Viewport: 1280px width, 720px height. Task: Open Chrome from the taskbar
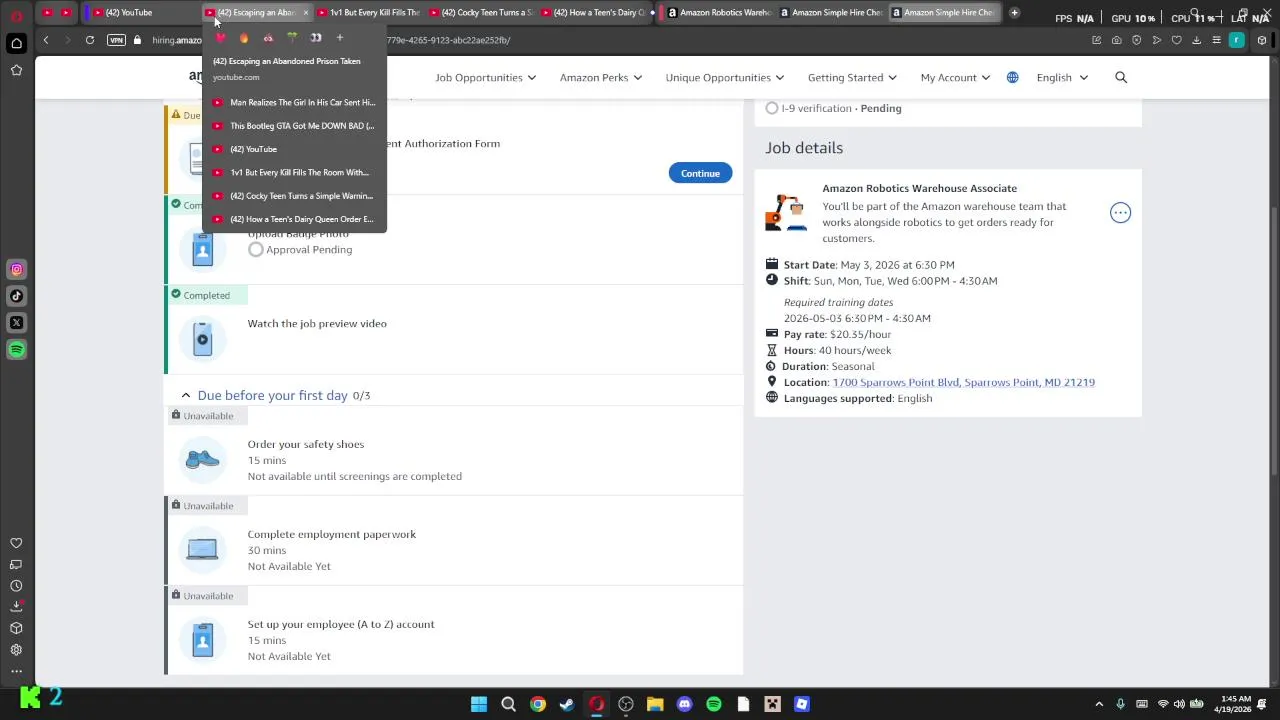(538, 704)
